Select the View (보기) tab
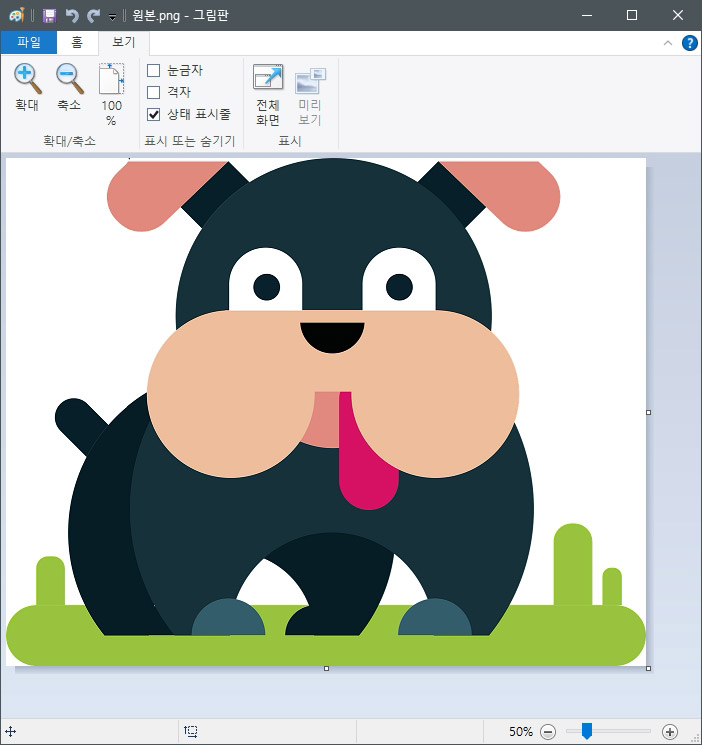The width and height of the screenshot is (702, 745). coord(124,42)
